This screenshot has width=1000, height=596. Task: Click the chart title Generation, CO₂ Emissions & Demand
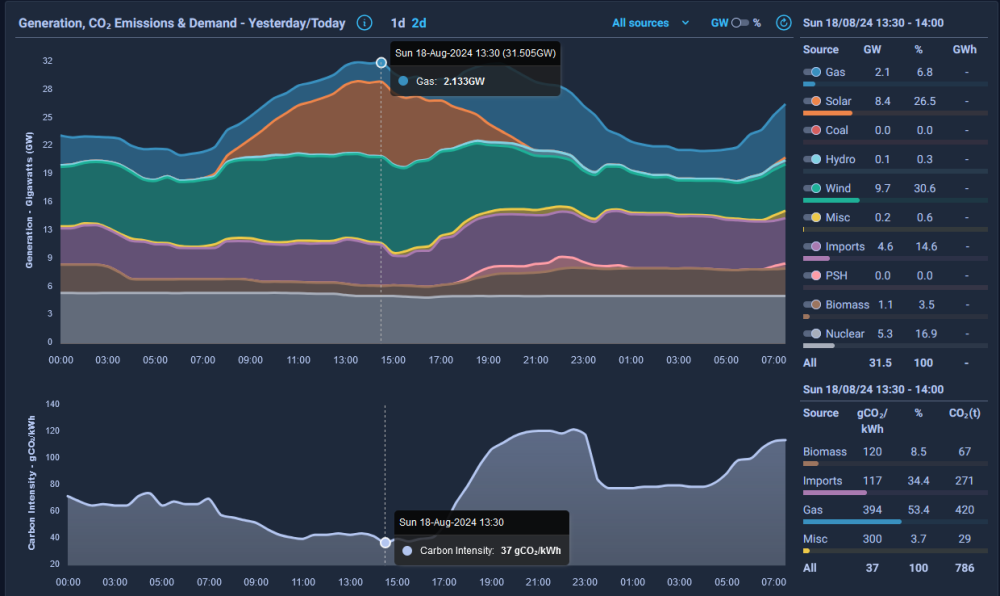point(182,23)
